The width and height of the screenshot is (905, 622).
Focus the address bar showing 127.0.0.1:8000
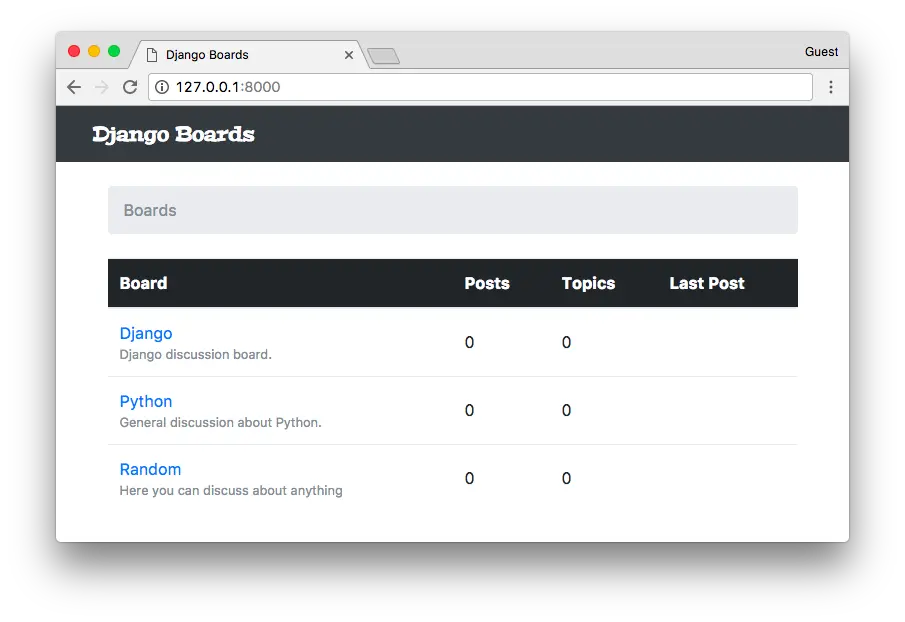tap(480, 87)
